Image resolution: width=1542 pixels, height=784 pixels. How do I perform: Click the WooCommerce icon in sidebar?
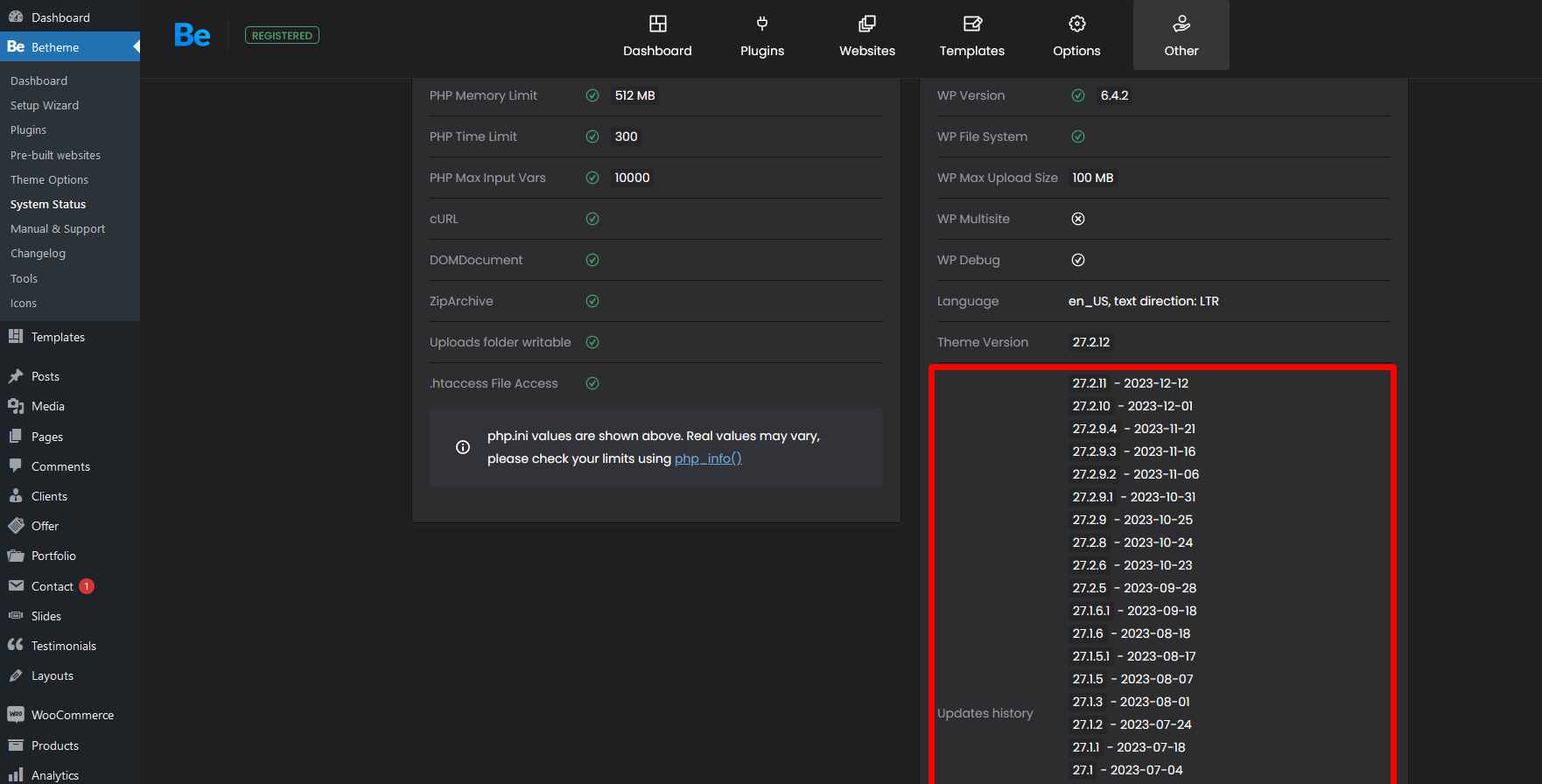tap(16, 714)
